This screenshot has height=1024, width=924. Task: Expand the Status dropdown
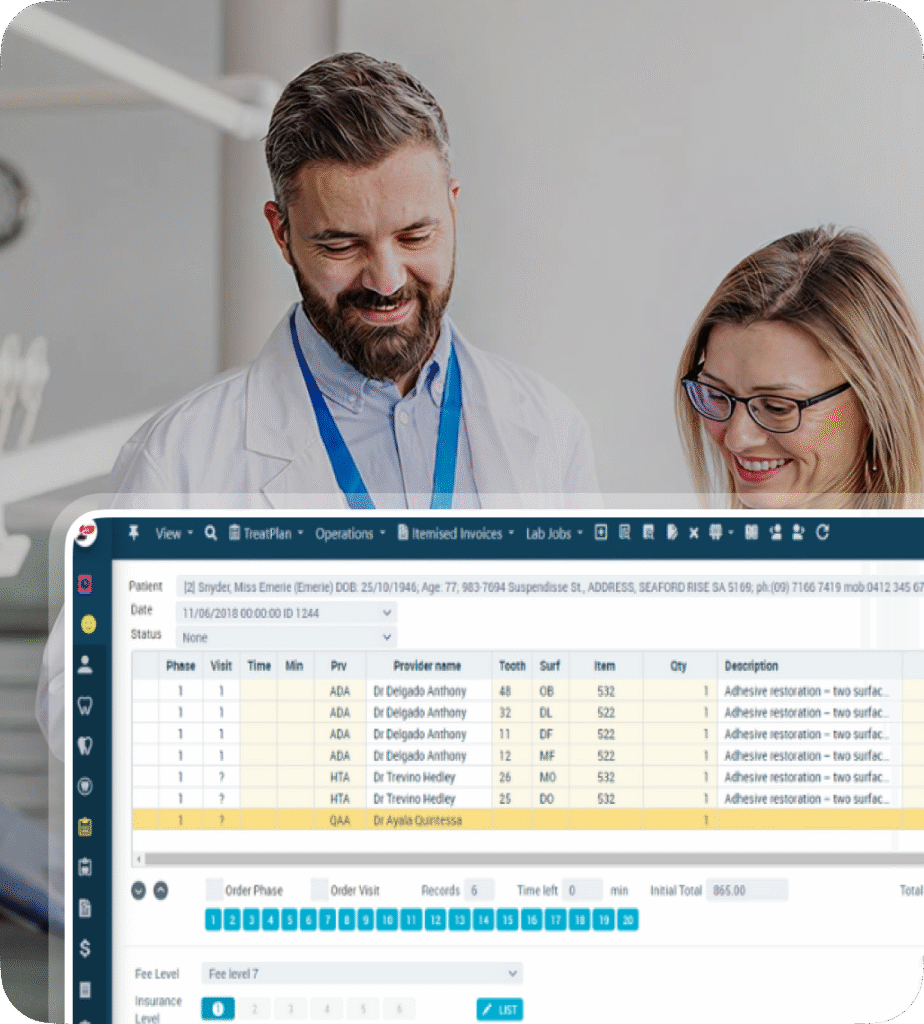click(x=387, y=637)
